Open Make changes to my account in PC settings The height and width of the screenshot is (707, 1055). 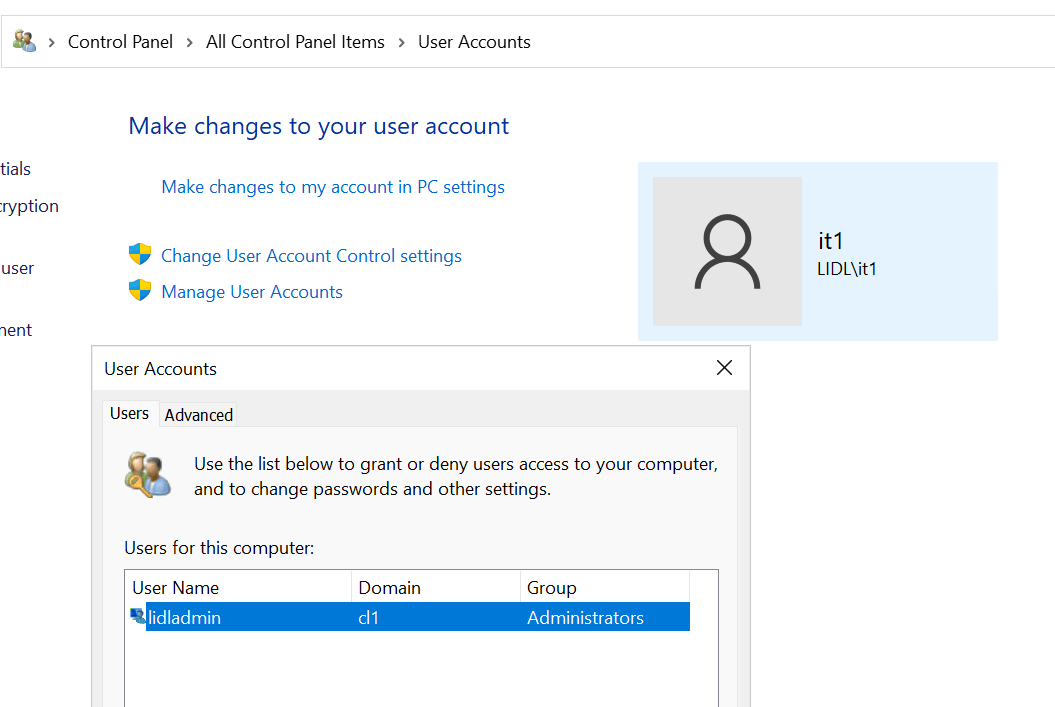333,187
